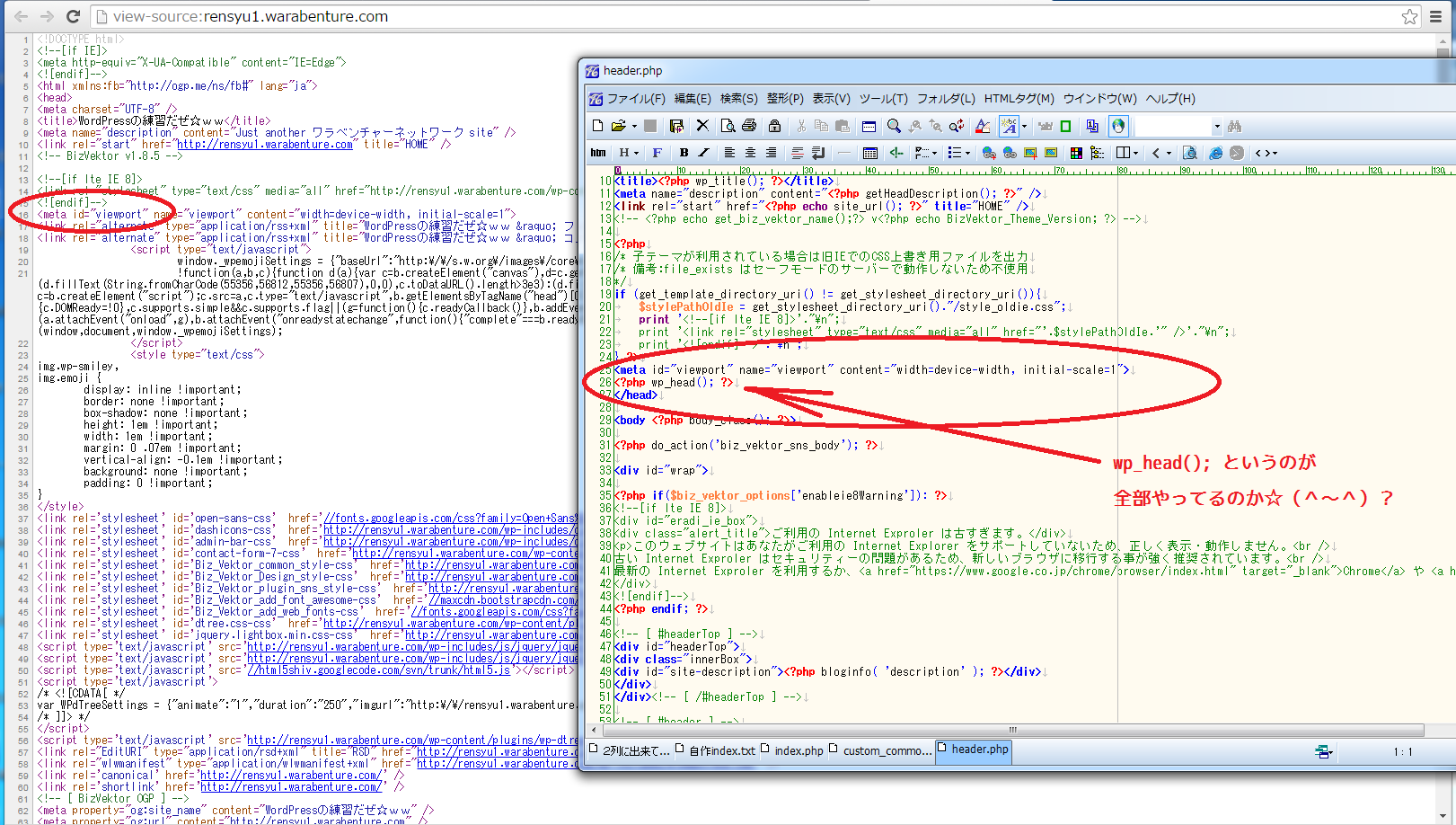The width and height of the screenshot is (1456, 825).
Task: Preview in Internet Explorer icon
Action: (1215, 153)
